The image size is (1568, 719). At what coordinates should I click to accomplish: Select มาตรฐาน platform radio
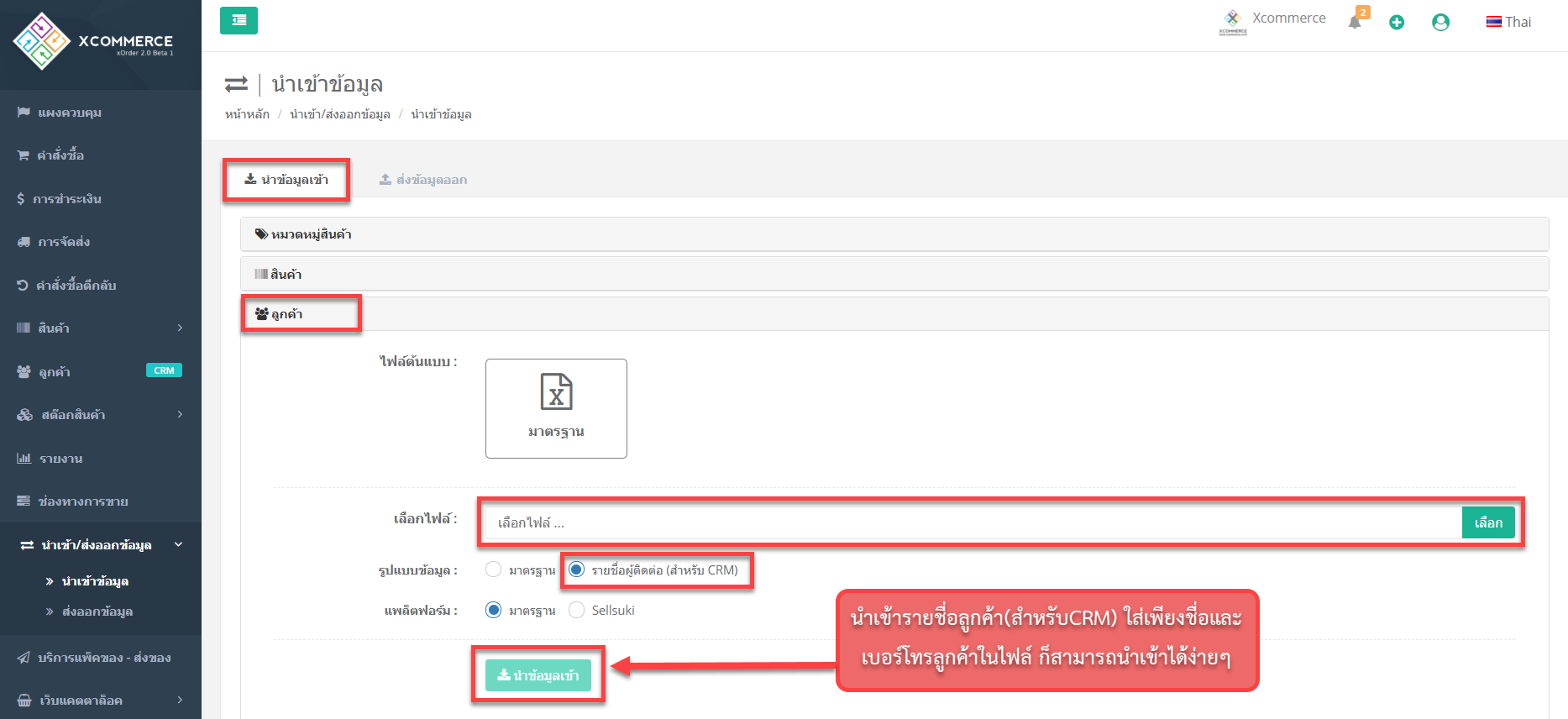493,610
